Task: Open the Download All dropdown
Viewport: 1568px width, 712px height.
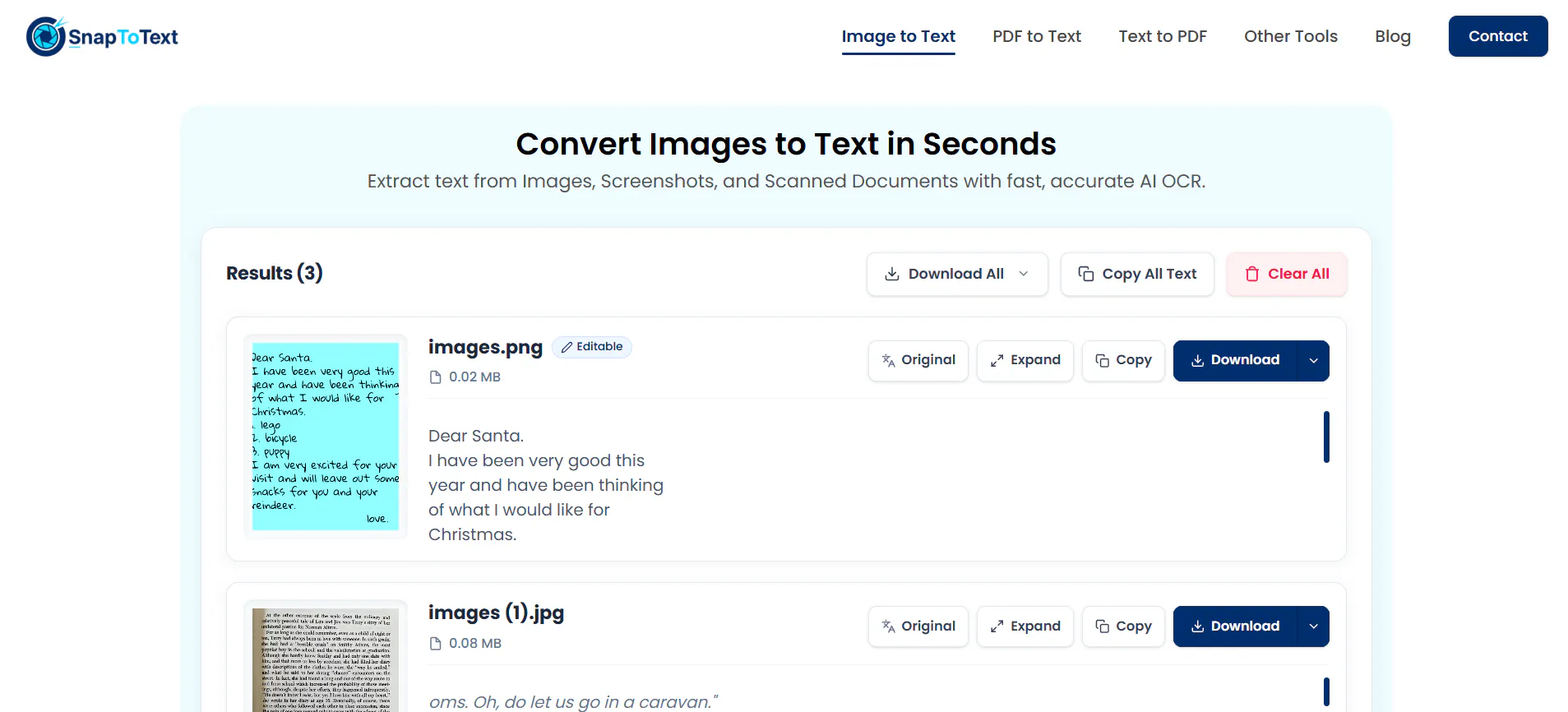Action: click(956, 274)
